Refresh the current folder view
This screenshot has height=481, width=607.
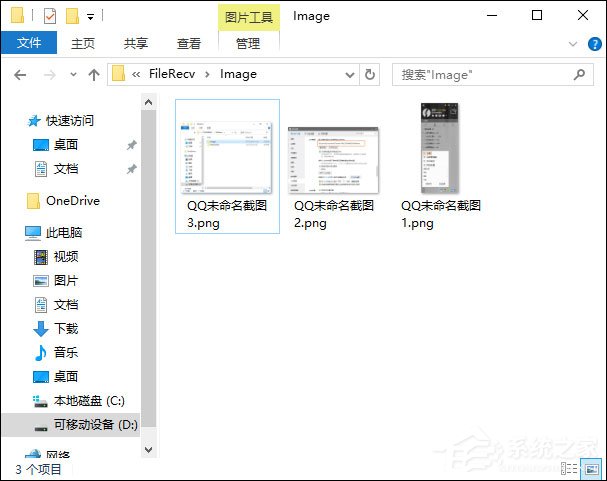[370, 74]
